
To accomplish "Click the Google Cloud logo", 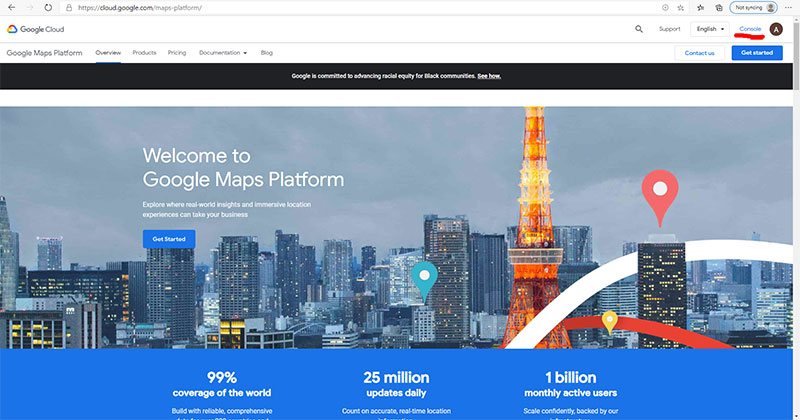I will click(x=36, y=29).
